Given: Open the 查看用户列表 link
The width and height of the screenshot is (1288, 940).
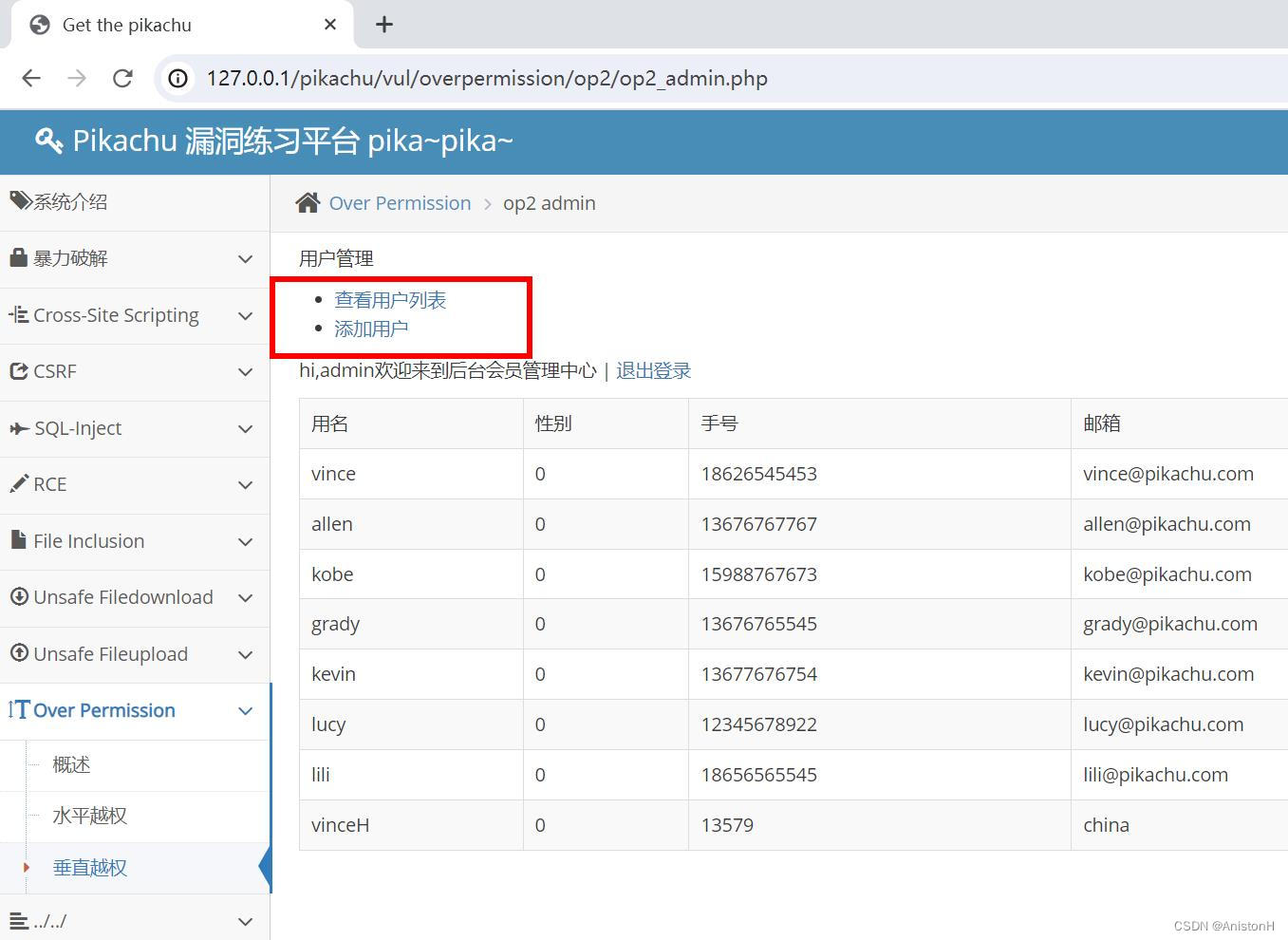Looking at the screenshot, I should tap(390, 300).
